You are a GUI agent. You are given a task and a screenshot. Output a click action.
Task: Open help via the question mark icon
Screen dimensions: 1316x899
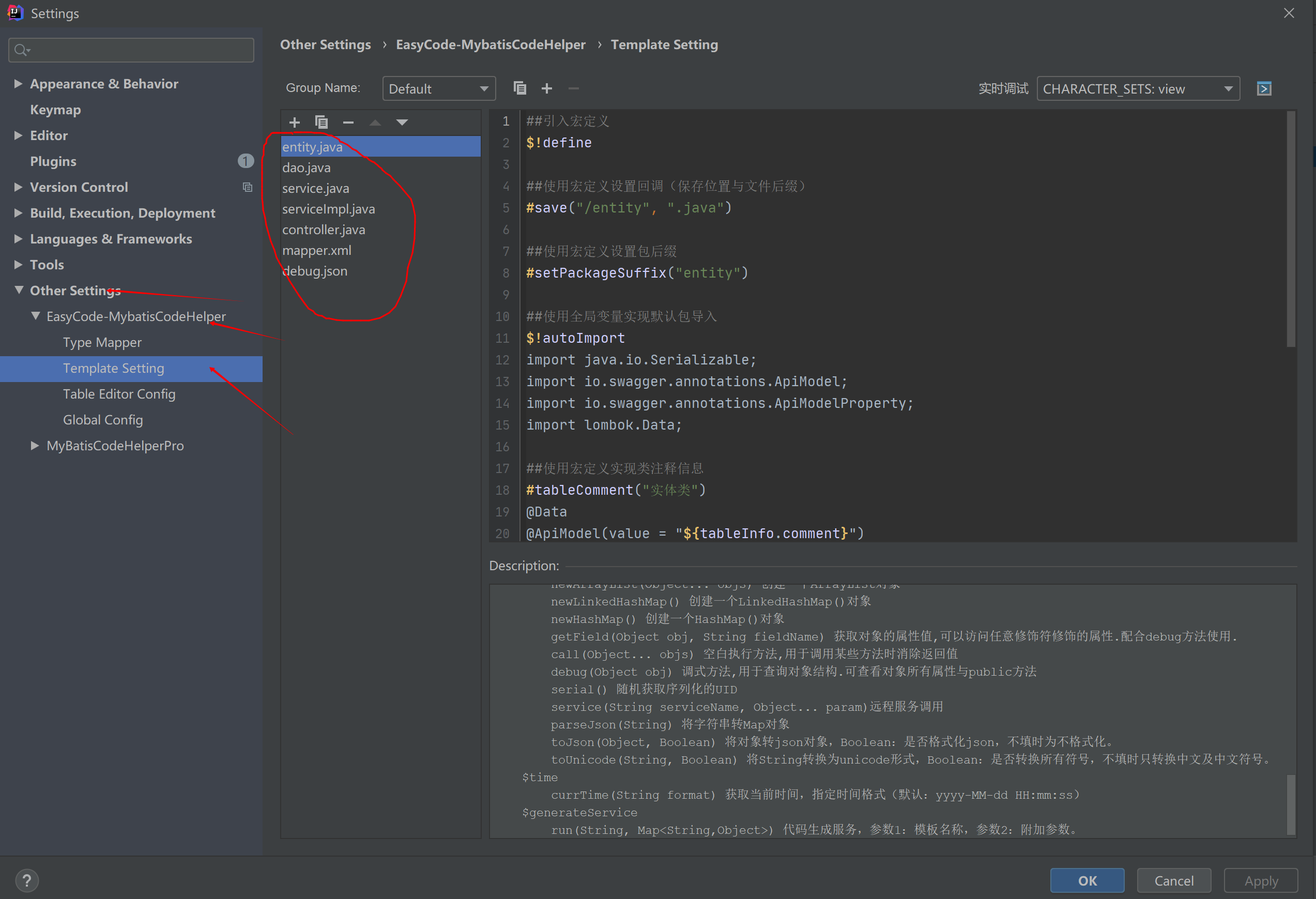pyautogui.click(x=26, y=880)
